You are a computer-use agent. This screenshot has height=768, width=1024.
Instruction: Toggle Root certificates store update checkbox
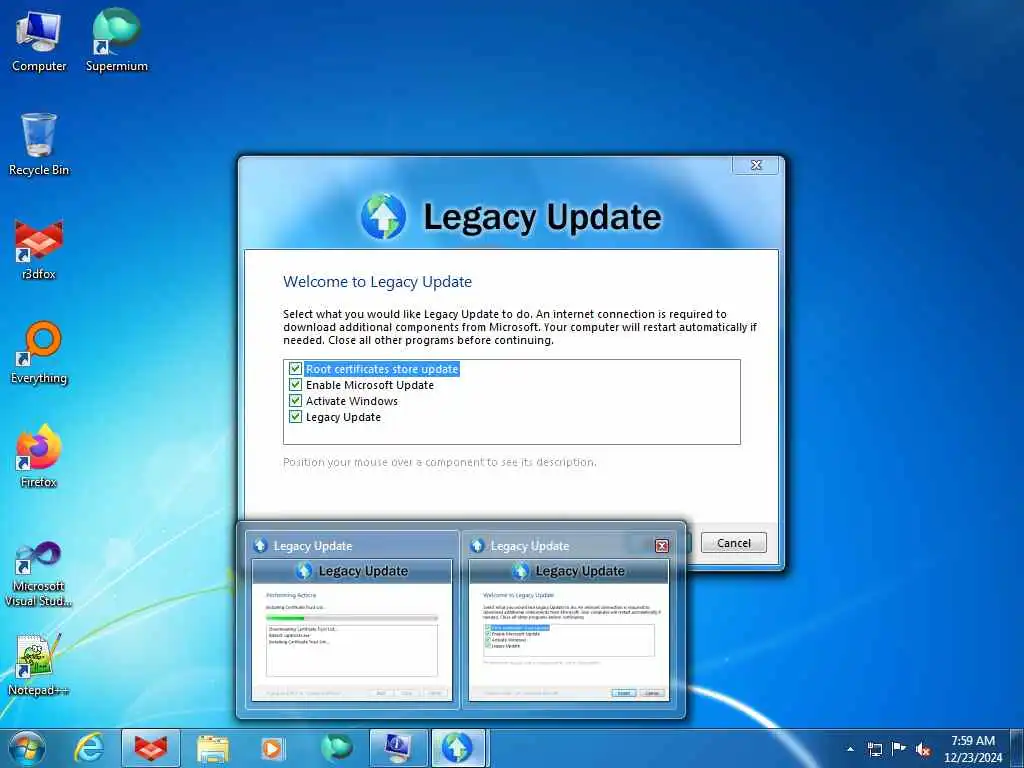tap(295, 369)
